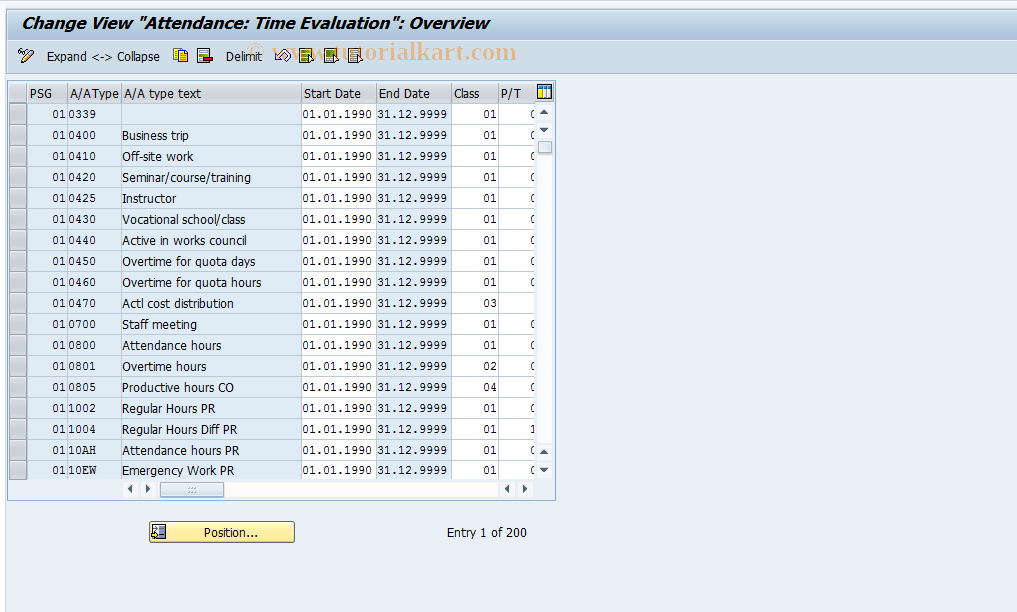This screenshot has height=612, width=1017.
Task: Click vertical scrollbar page-up arrow at bottom
Action: click(545, 452)
